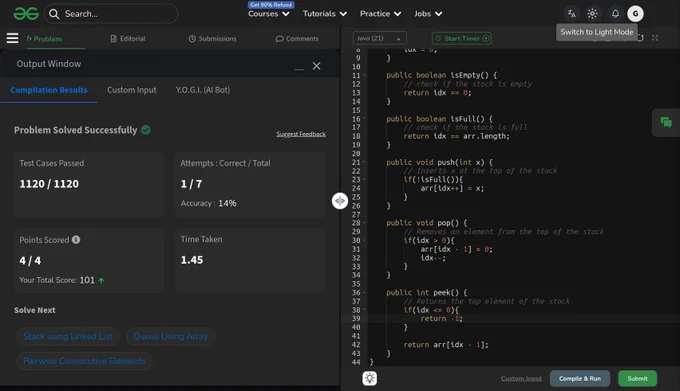Click the green success checkmark icon
This screenshot has width=680, height=391.
tap(146, 130)
